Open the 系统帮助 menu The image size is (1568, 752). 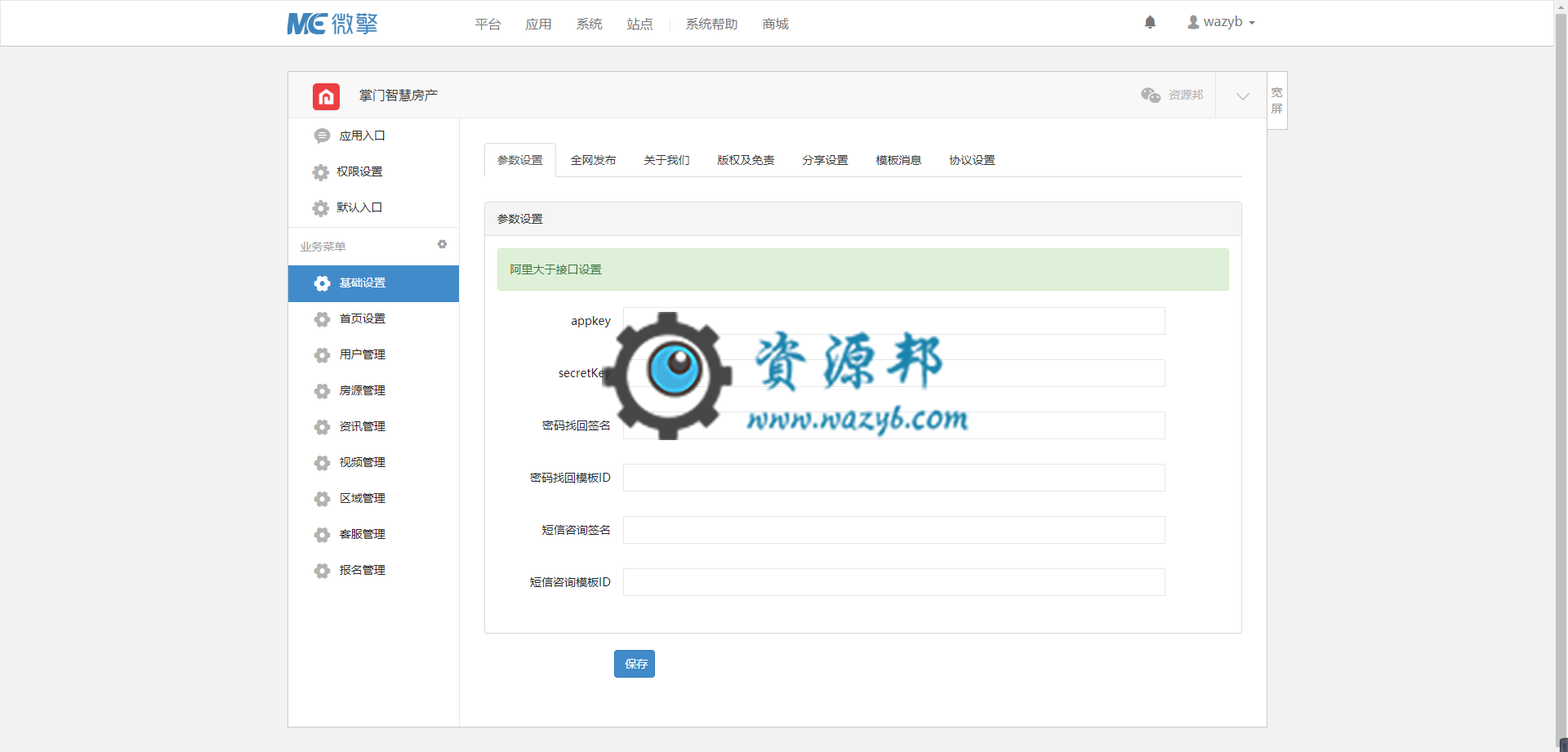[x=711, y=24]
